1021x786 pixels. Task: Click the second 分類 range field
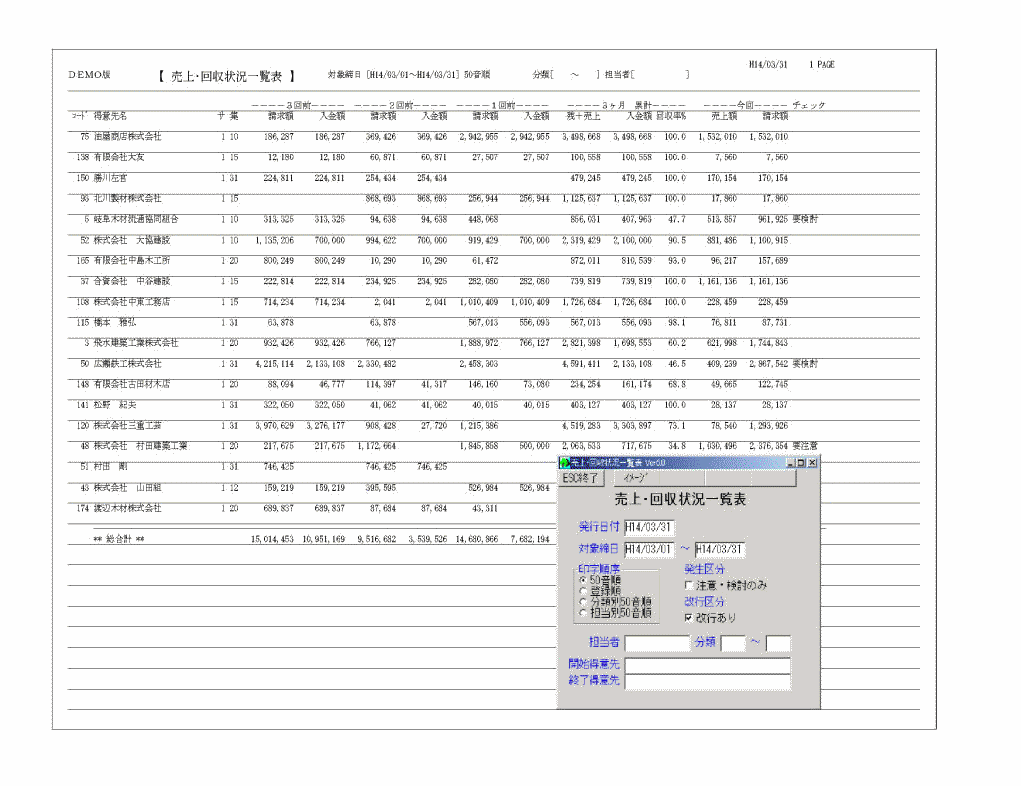778,643
